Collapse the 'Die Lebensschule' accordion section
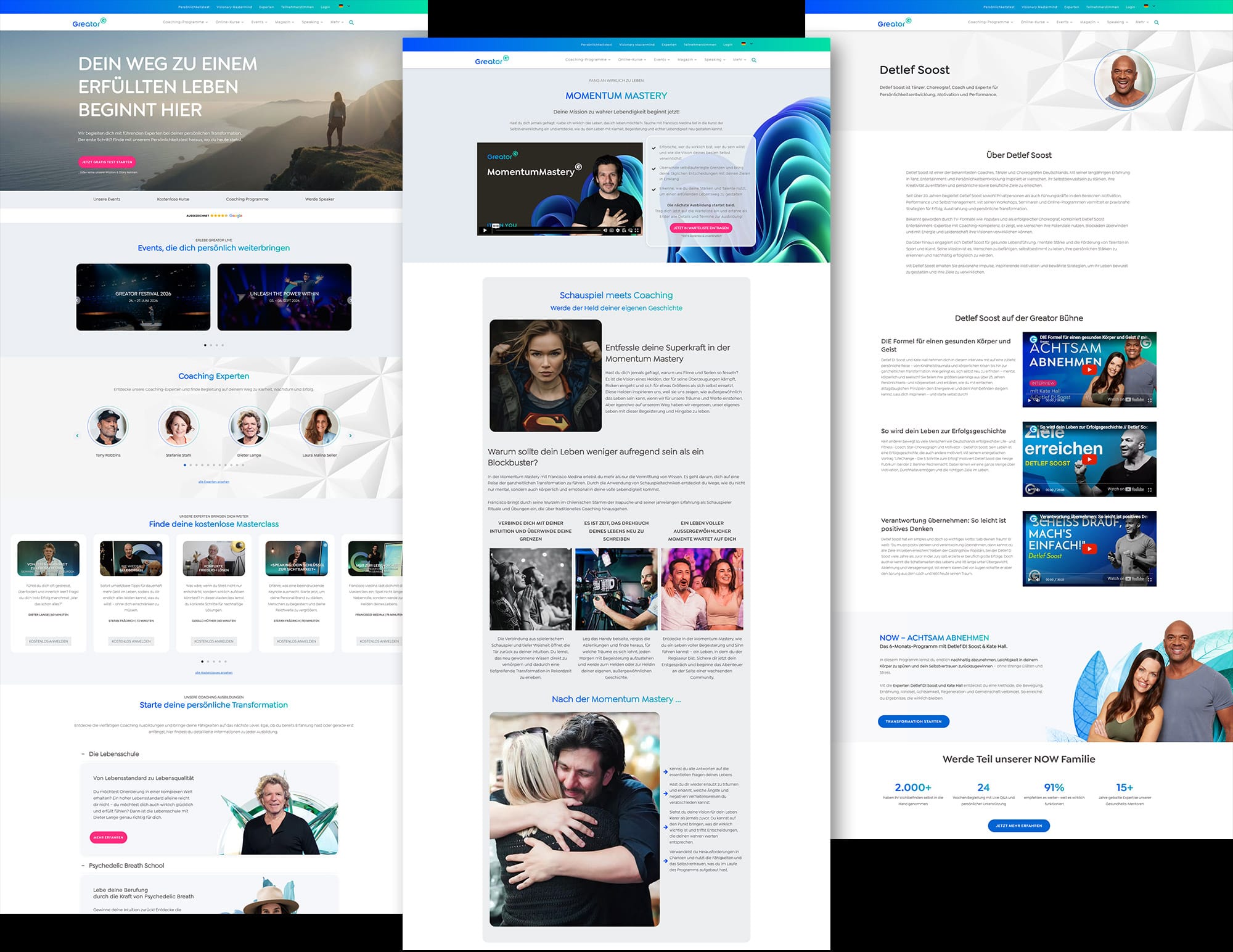Image resolution: width=1233 pixels, height=952 pixels. point(110,754)
